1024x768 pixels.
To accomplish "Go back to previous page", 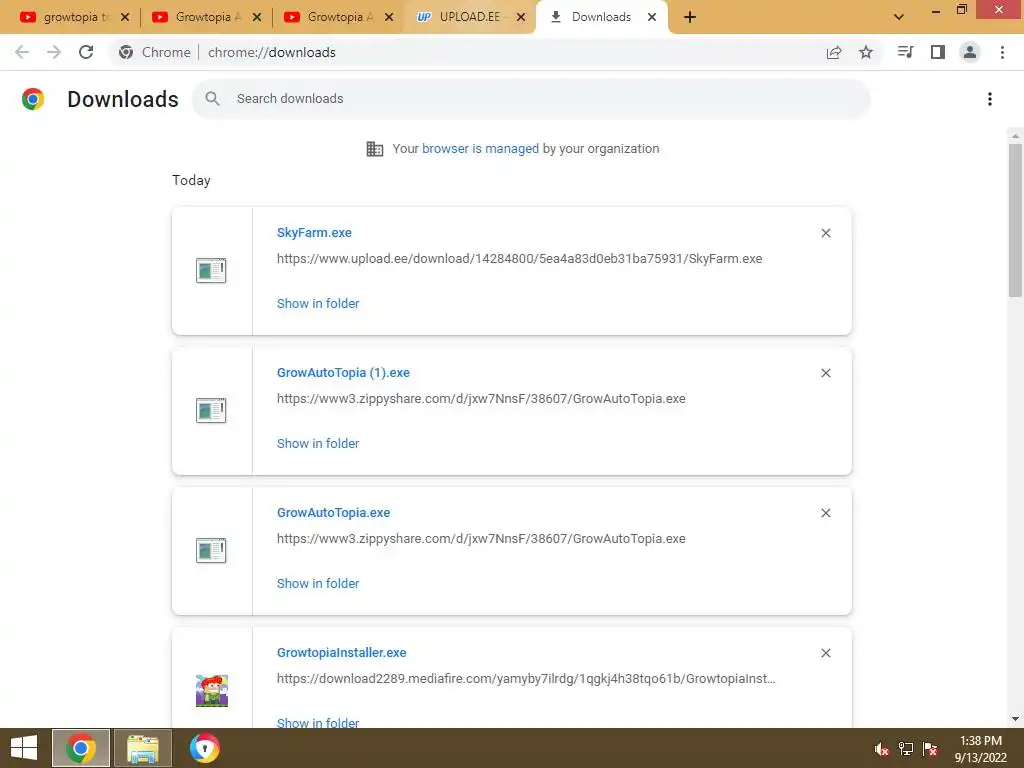I will tap(22, 52).
